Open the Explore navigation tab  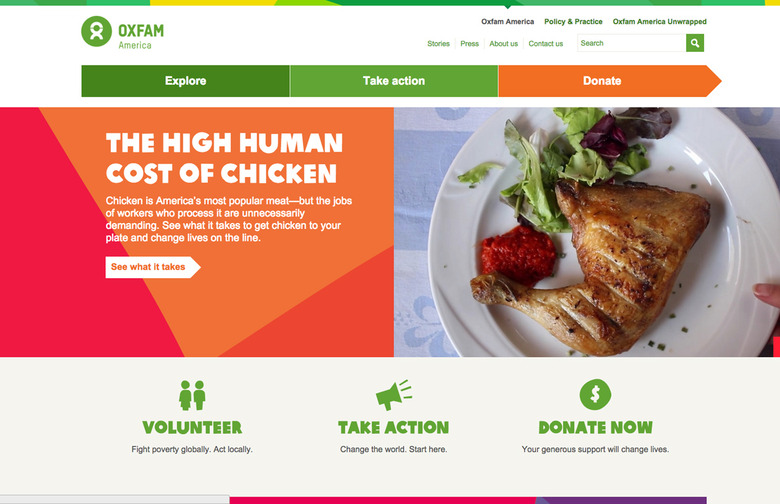[186, 81]
